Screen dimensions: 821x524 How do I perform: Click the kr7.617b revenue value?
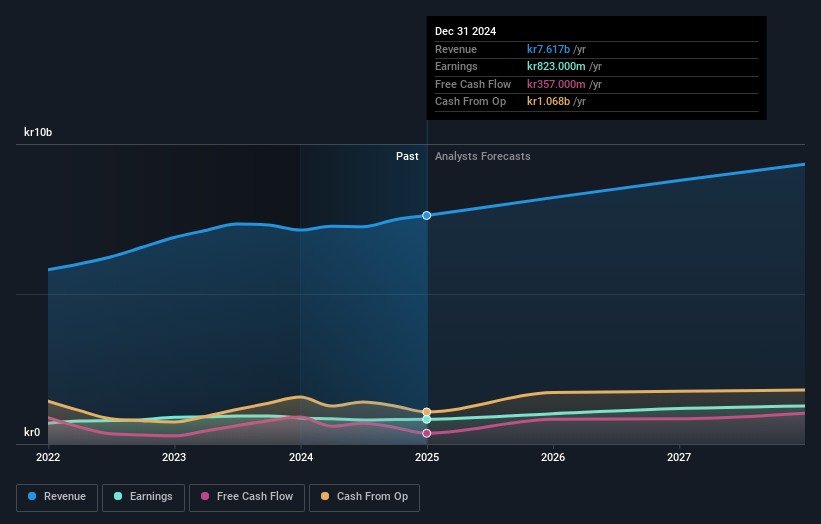[548, 49]
